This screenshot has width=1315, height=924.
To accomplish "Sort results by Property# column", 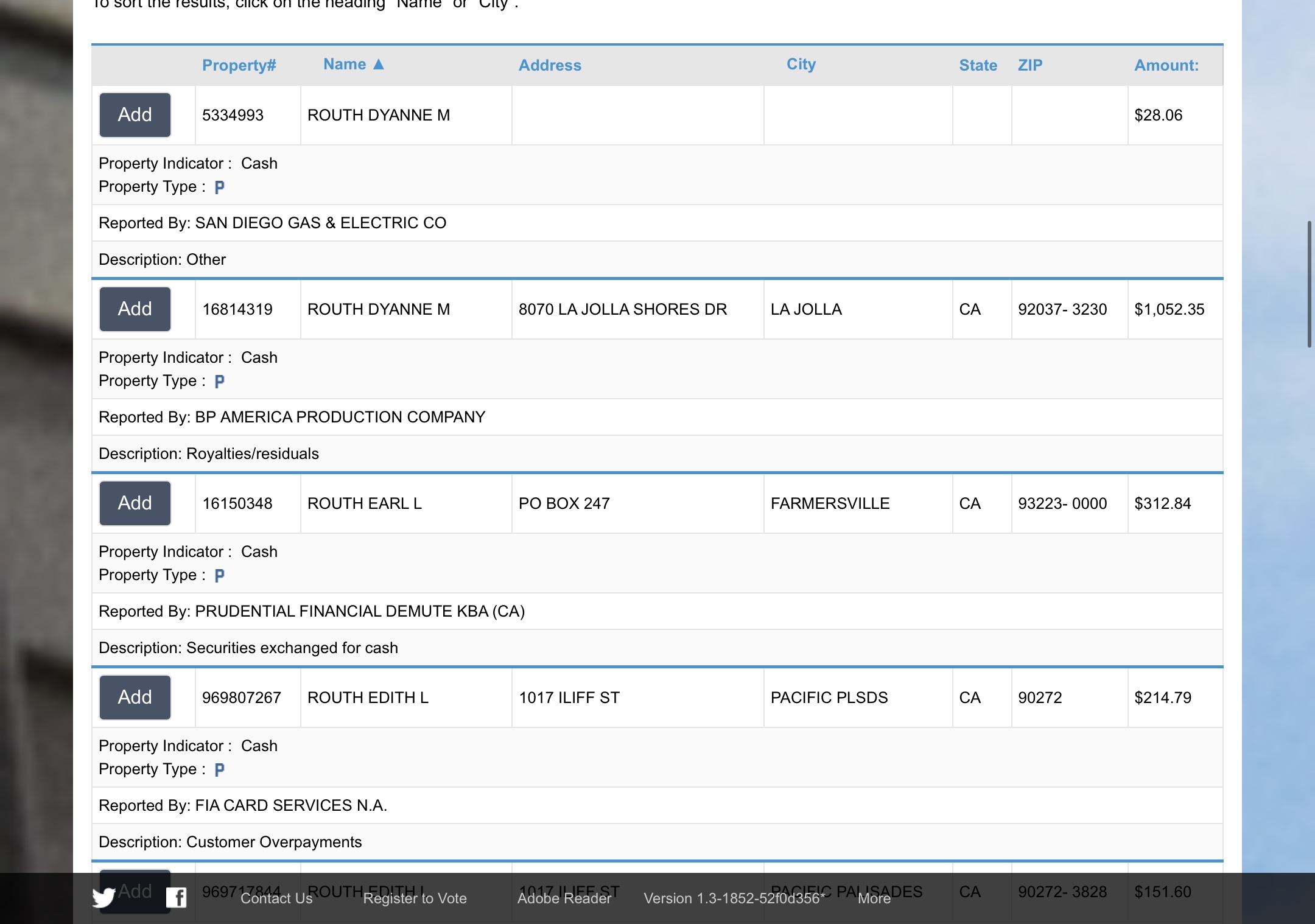I will pos(239,65).
